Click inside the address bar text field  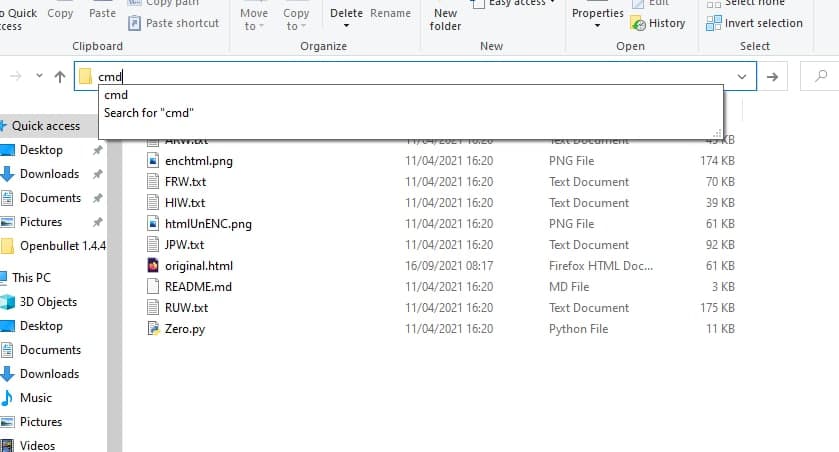pos(400,76)
